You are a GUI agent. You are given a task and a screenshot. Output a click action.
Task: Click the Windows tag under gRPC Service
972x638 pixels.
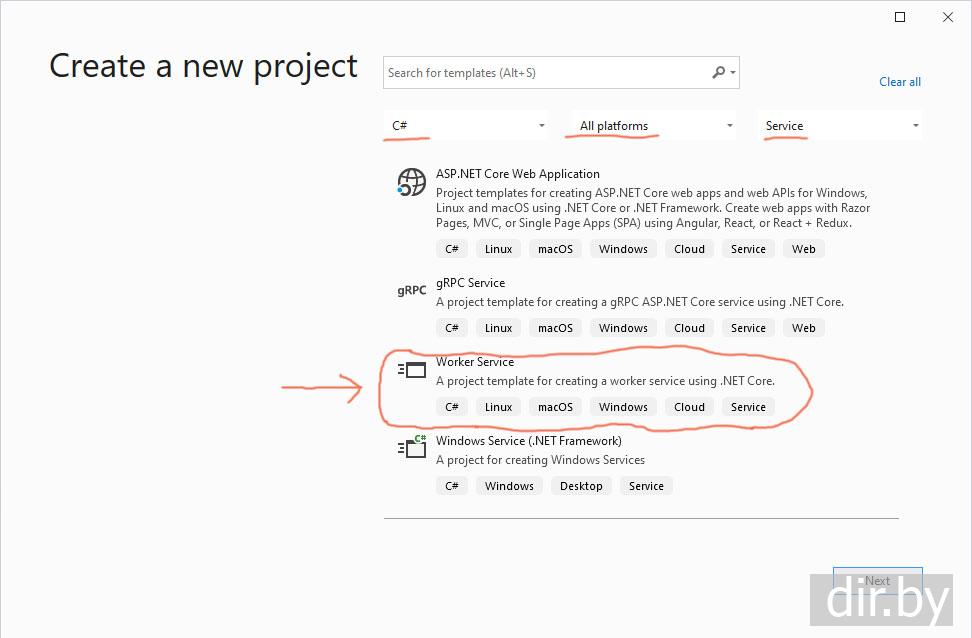[x=623, y=328]
